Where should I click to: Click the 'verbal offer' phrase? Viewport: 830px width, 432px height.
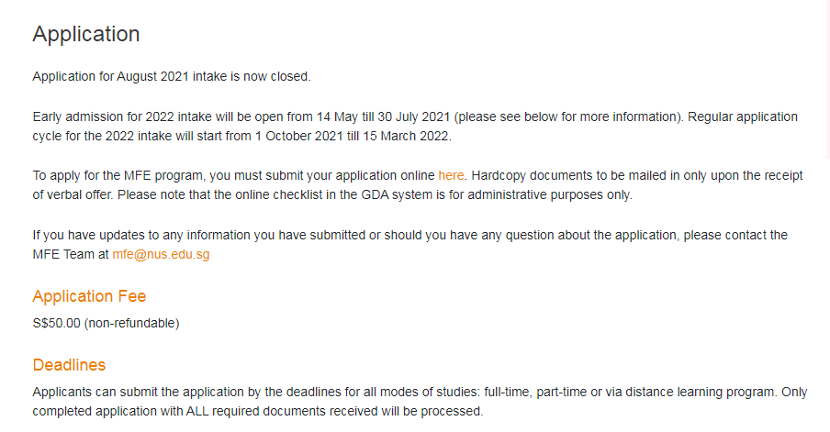point(79,194)
